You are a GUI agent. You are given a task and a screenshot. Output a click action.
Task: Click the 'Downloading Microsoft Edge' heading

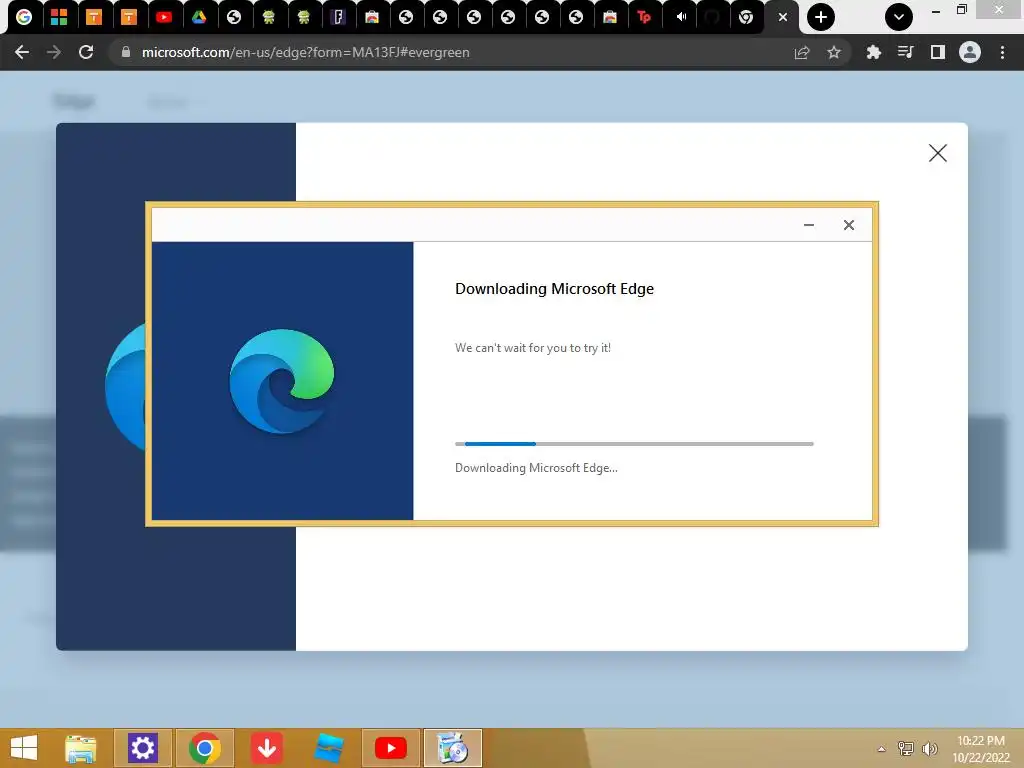click(x=554, y=289)
